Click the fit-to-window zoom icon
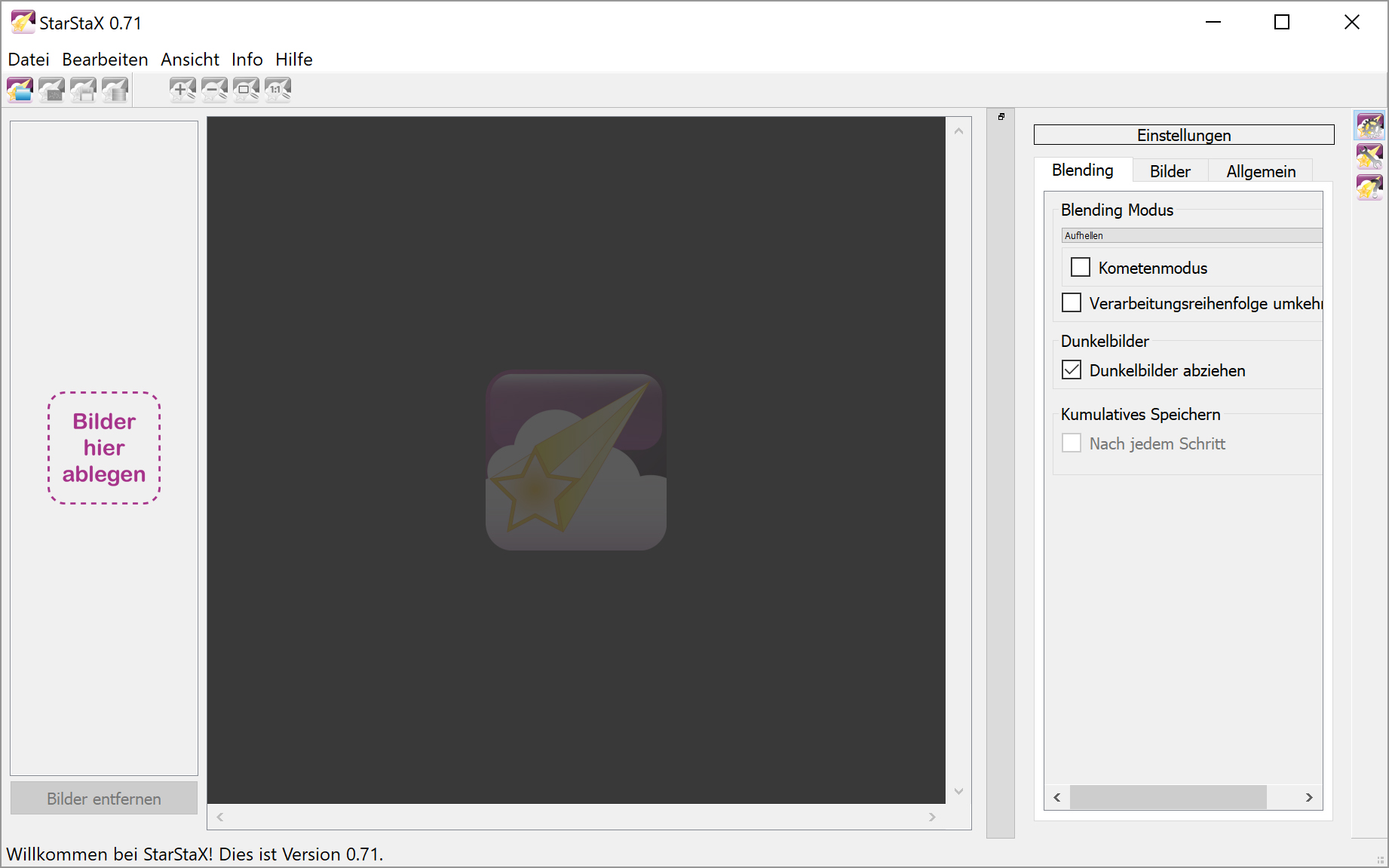The height and width of the screenshot is (868, 1389). click(x=247, y=90)
